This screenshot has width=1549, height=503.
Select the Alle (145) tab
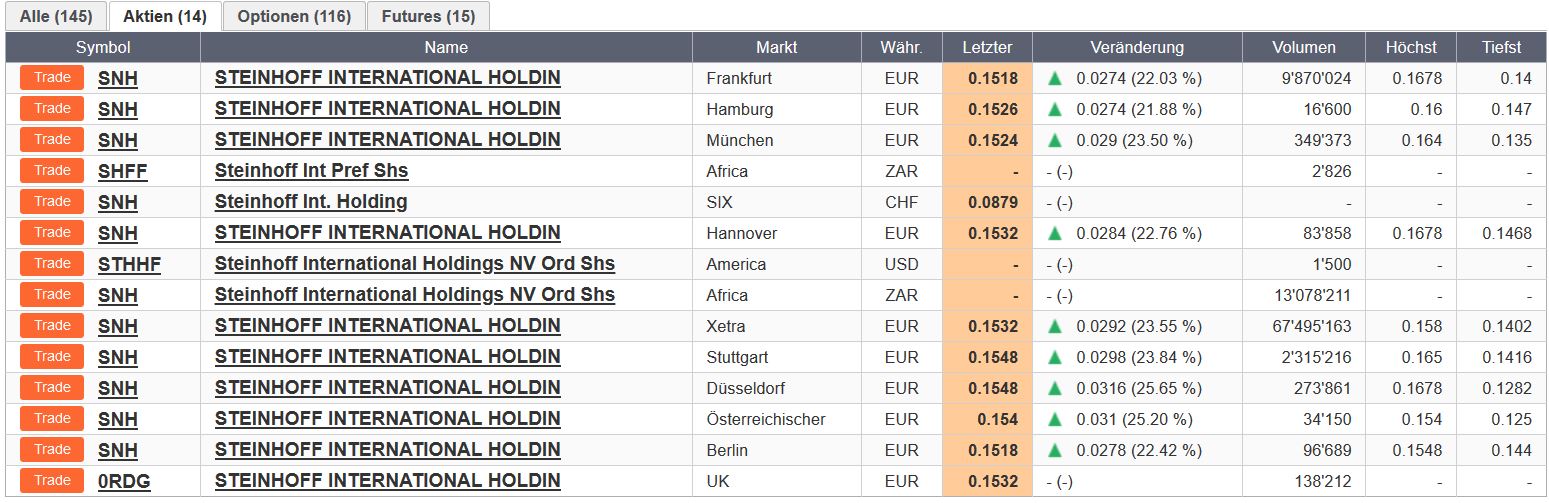pyautogui.click(x=55, y=16)
